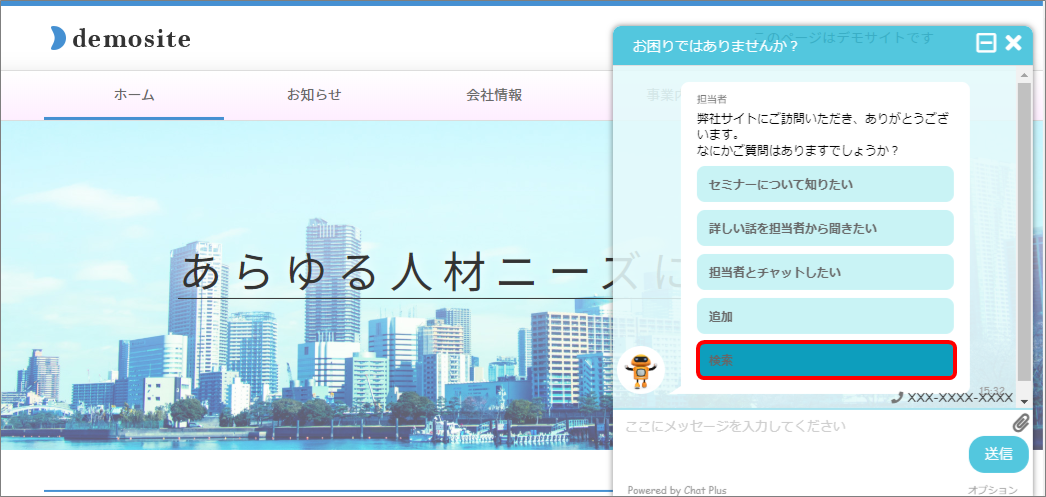Choose 担当者とチャットしたい option
The width and height of the screenshot is (1046, 497).
(825, 272)
